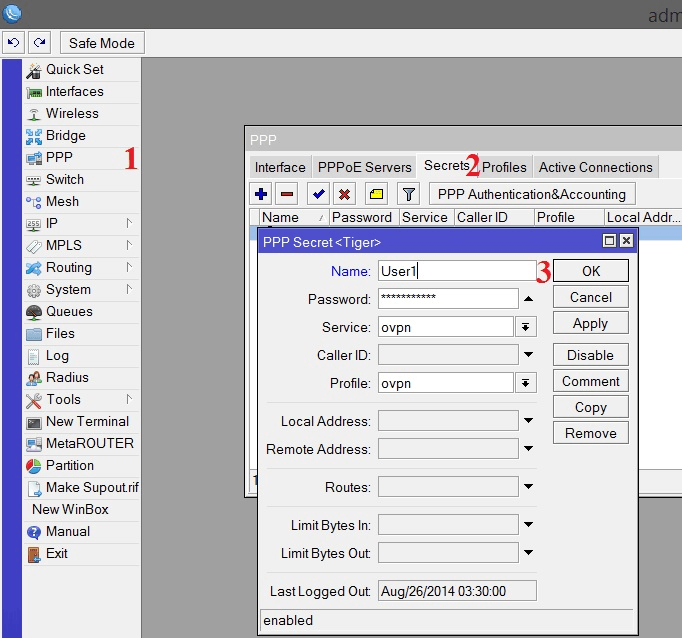Open Interfaces menu item

pos(82,92)
